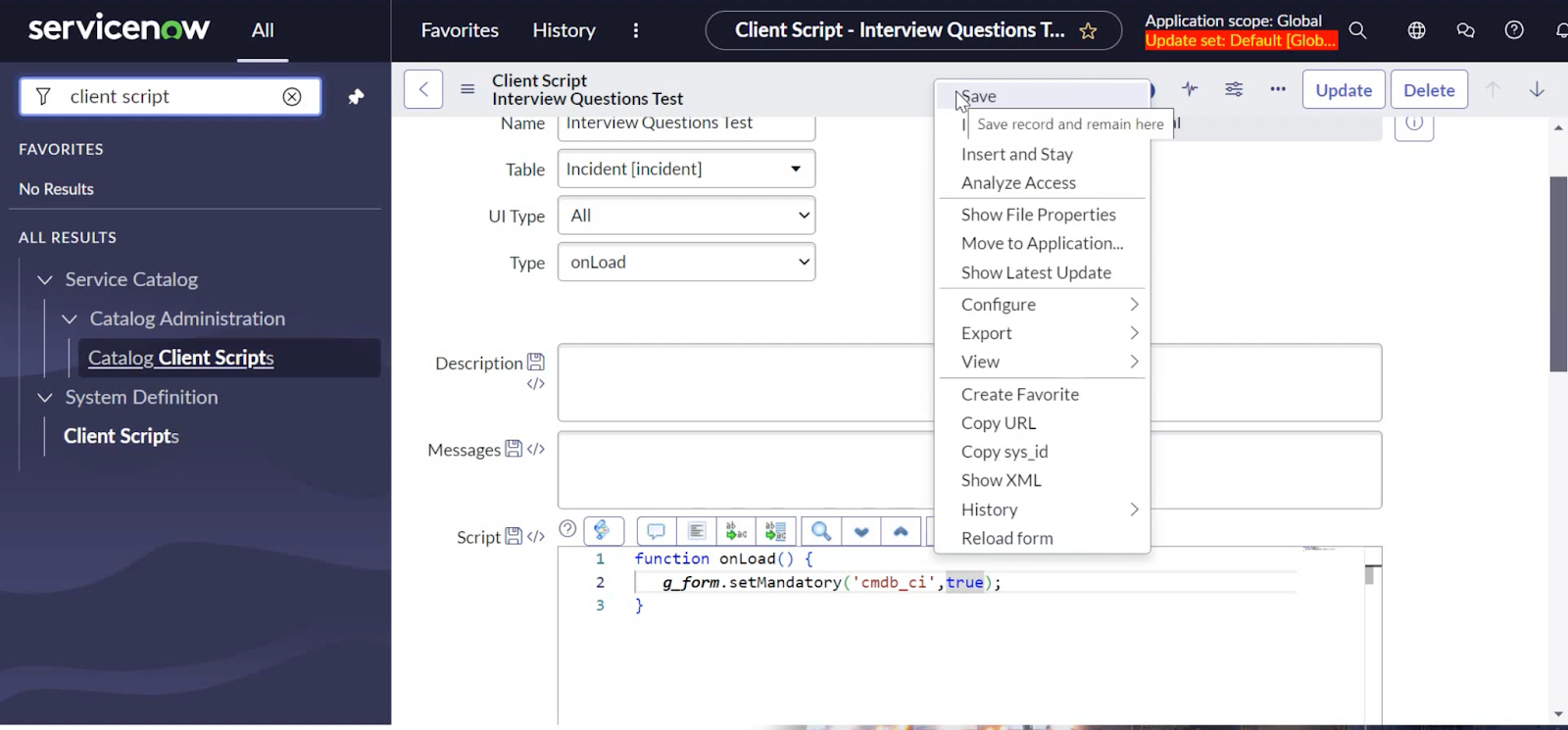Expand the Export submenu
The height and width of the screenshot is (730, 1568).
[x=1042, y=333]
